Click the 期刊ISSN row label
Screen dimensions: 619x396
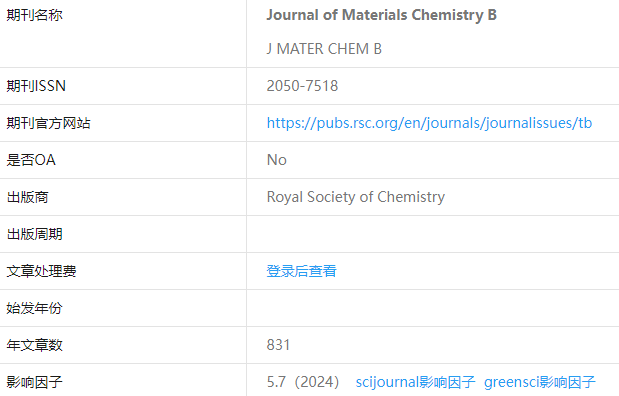(x=36, y=86)
